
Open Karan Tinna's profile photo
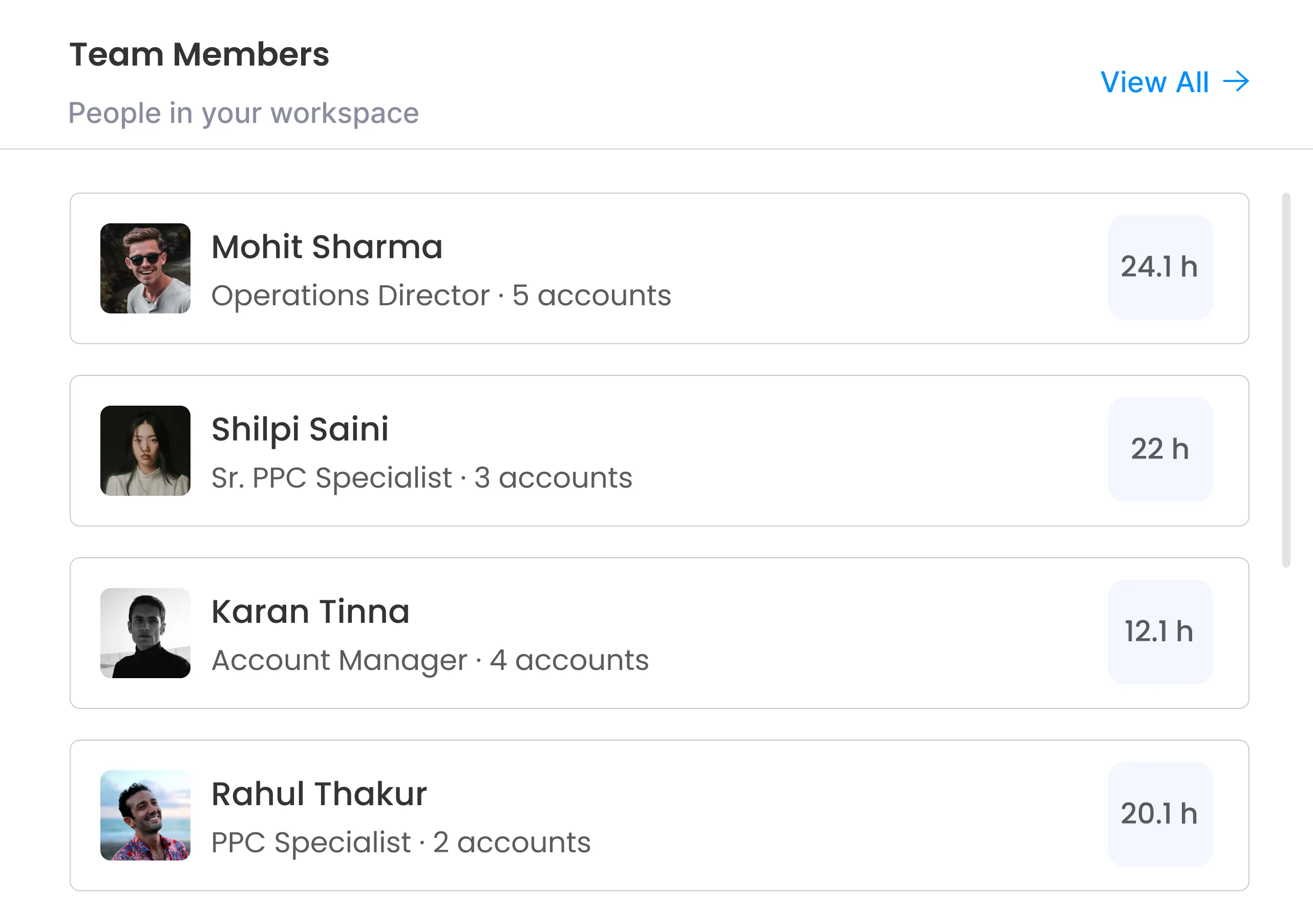point(145,634)
